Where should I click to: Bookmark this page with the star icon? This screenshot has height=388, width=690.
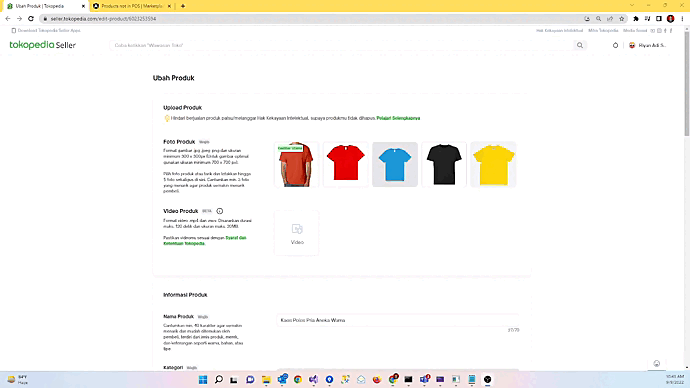point(621,18)
